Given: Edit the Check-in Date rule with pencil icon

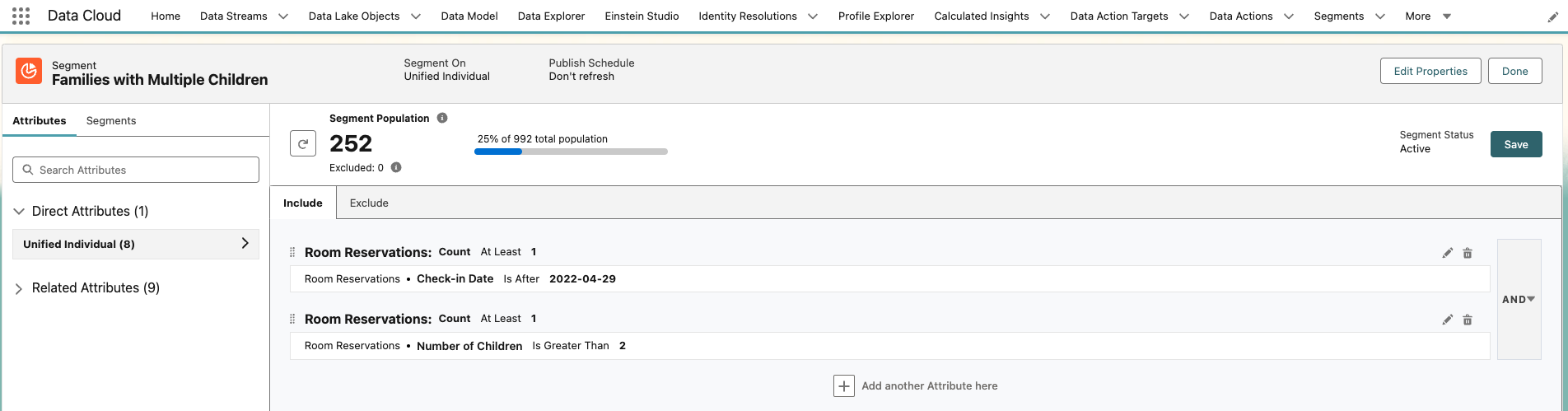Looking at the screenshot, I should point(1447,253).
